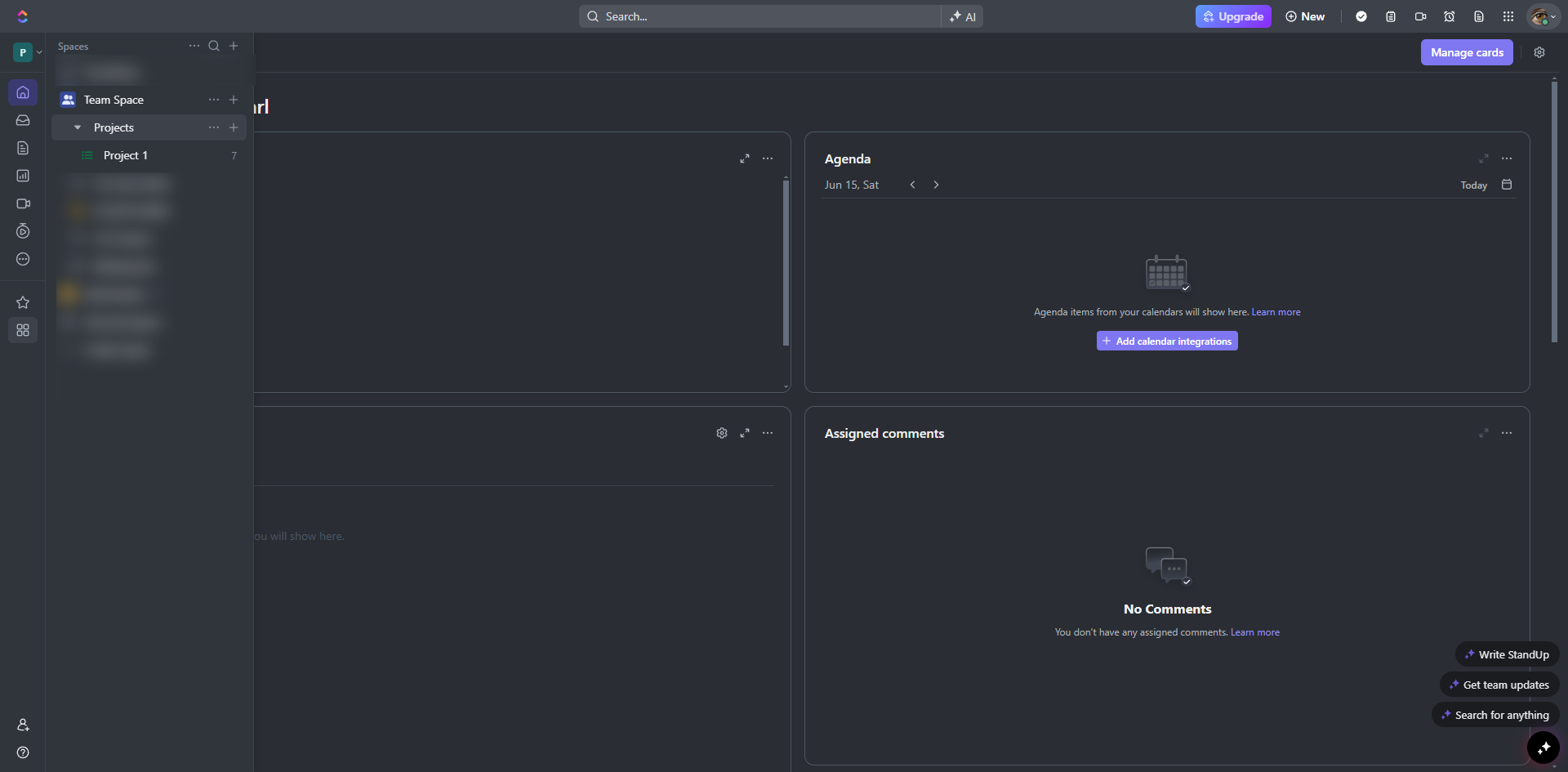Image resolution: width=1568 pixels, height=772 pixels.
Task: Click the gear icon on the card left of Assigned comments
Action: coord(722,433)
